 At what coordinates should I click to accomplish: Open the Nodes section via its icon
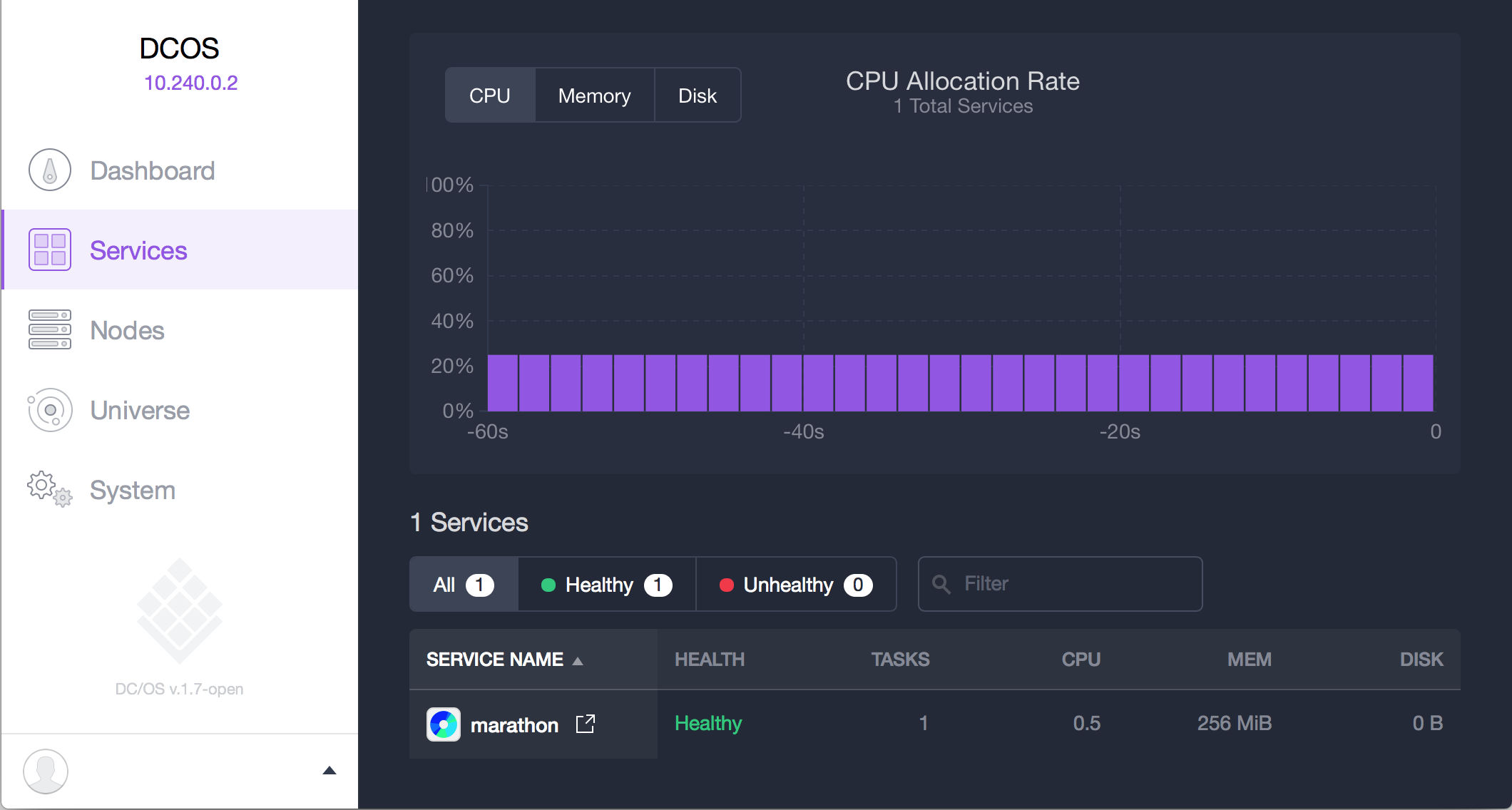point(49,329)
